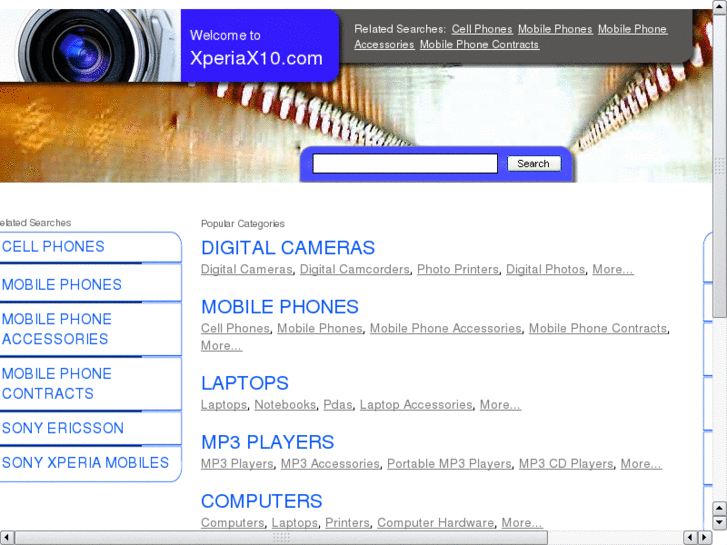Open the DIGITAL CAMERAS category heading
727x545 pixels.
point(288,248)
